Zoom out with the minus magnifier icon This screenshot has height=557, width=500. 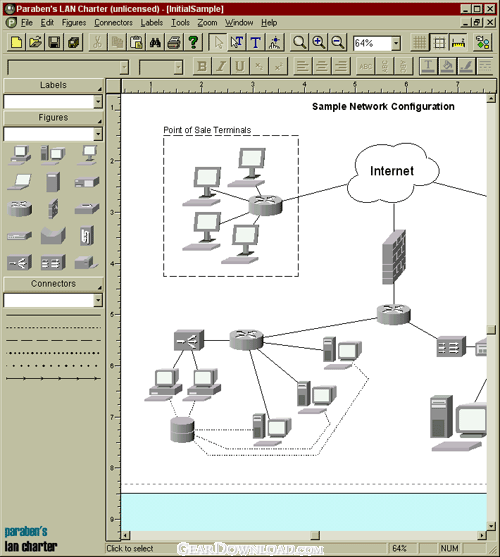click(x=338, y=43)
